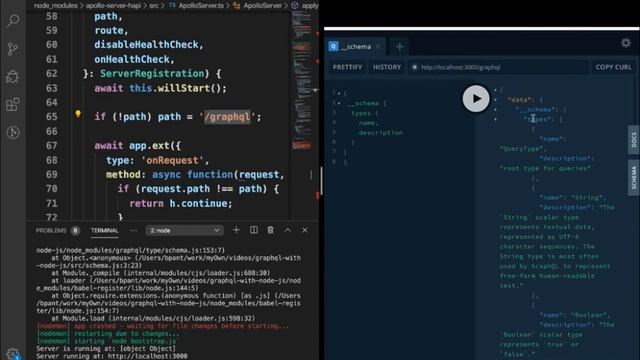Click the problems count badge
The image size is (640, 360).
pos(75,231)
